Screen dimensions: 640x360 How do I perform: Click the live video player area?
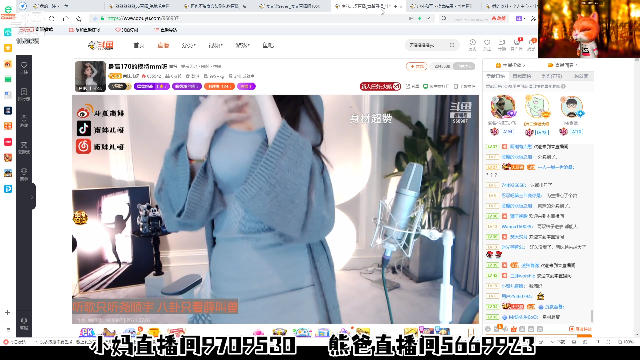click(x=276, y=209)
